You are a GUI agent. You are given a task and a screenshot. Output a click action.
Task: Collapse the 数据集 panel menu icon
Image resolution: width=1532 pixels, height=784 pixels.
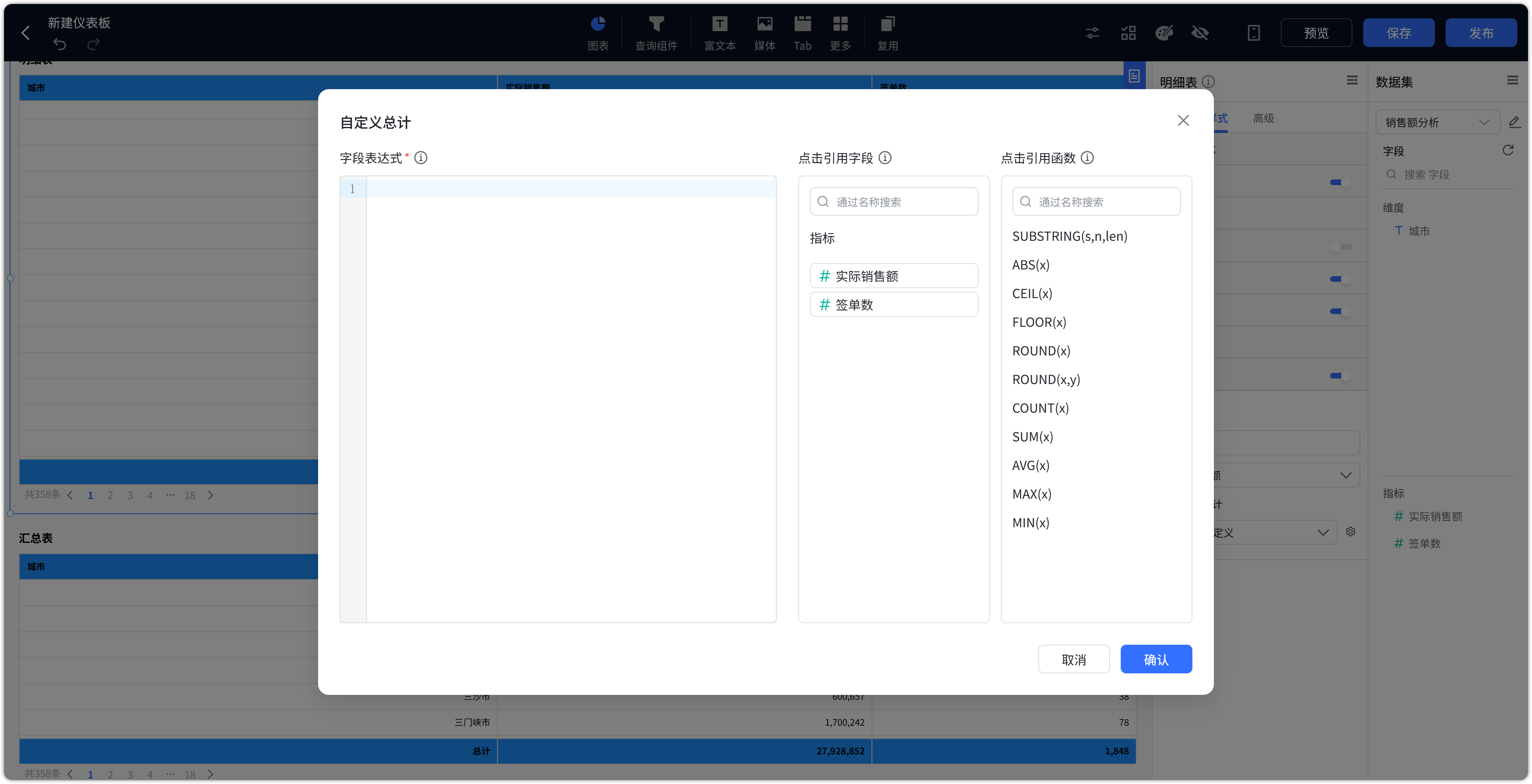point(1512,80)
